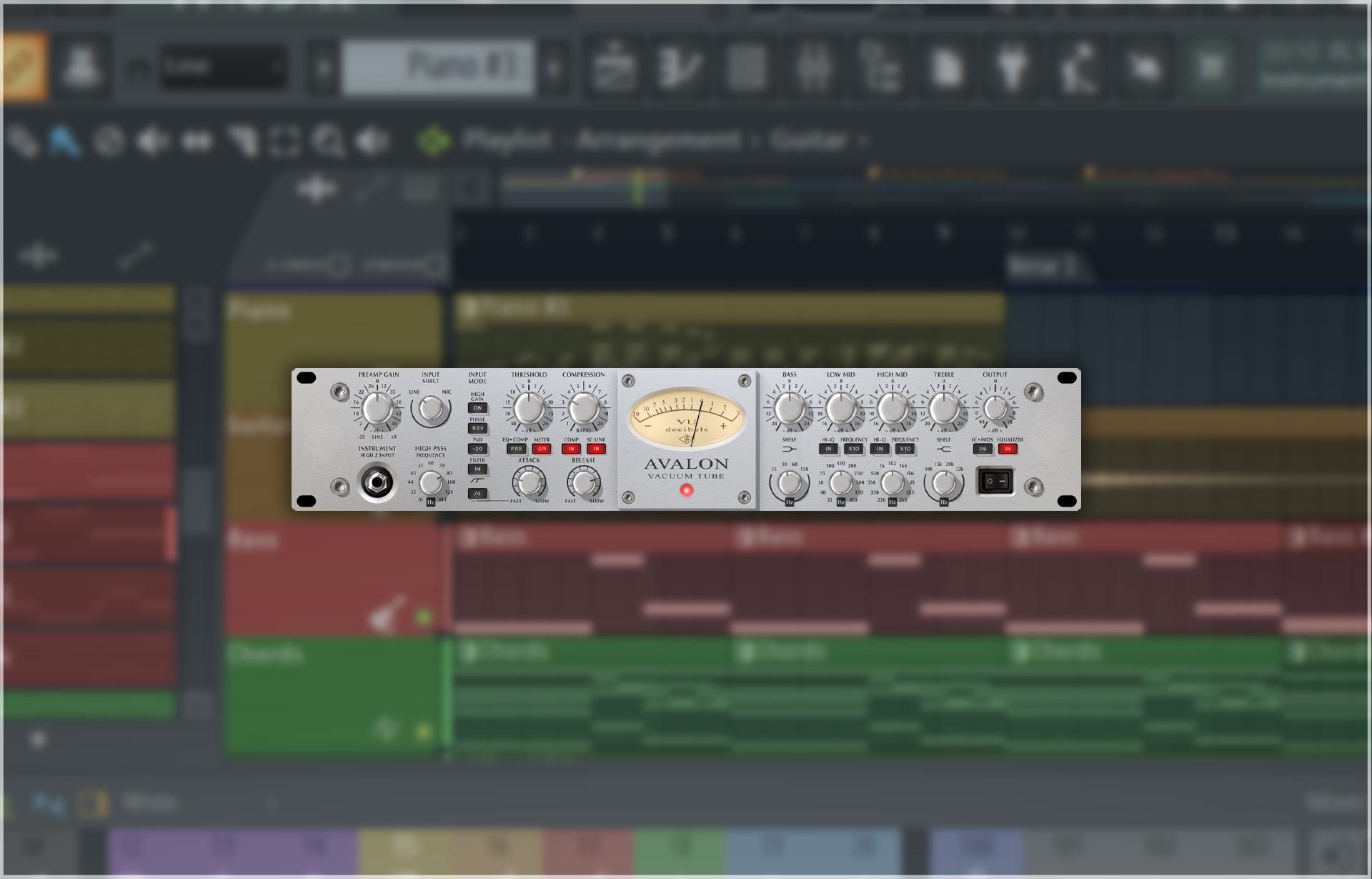Toggle the SC Link IN button
Image resolution: width=1372 pixels, height=879 pixels.
(596, 449)
